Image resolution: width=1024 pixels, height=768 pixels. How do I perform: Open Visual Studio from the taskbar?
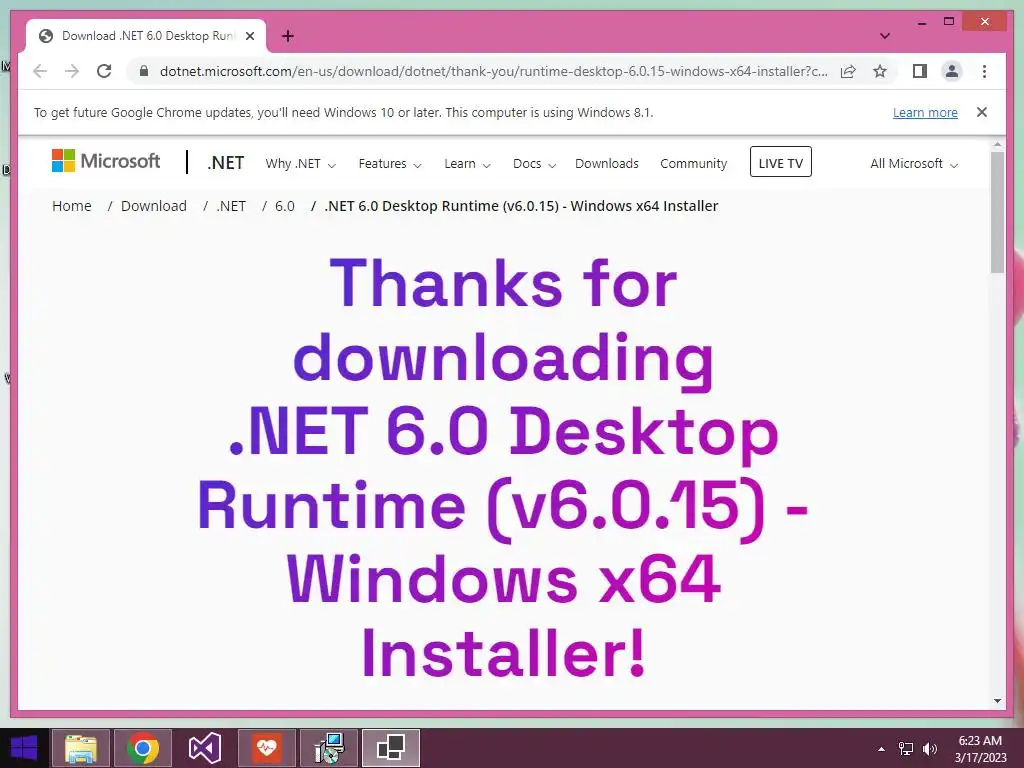tap(204, 748)
